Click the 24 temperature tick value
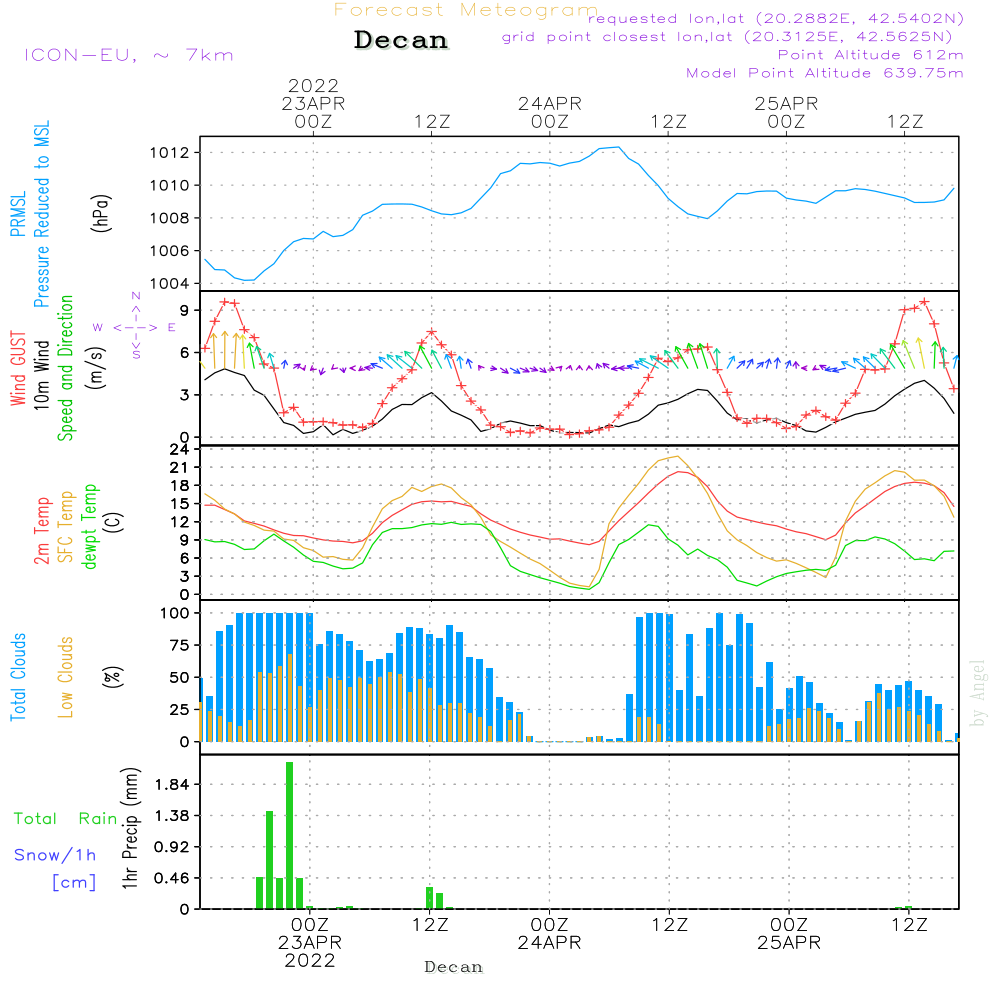The height and width of the screenshot is (1000, 1000). (x=179, y=450)
